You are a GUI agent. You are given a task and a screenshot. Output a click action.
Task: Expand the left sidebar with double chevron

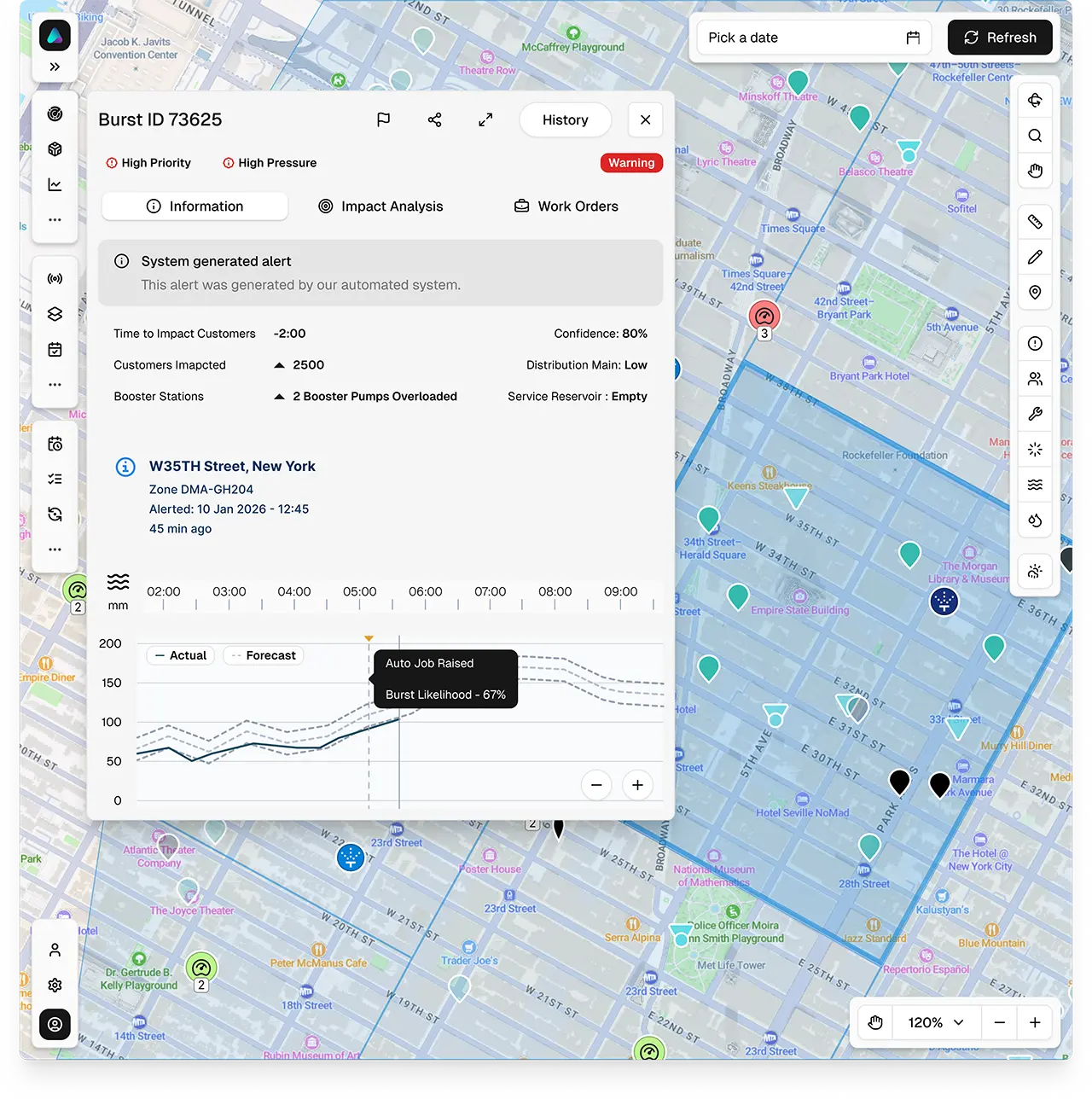point(55,67)
